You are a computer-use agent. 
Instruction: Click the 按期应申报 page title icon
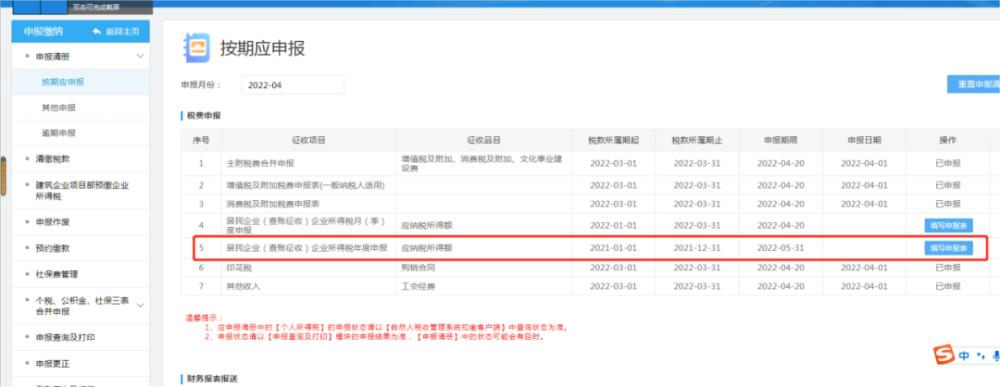coord(196,48)
